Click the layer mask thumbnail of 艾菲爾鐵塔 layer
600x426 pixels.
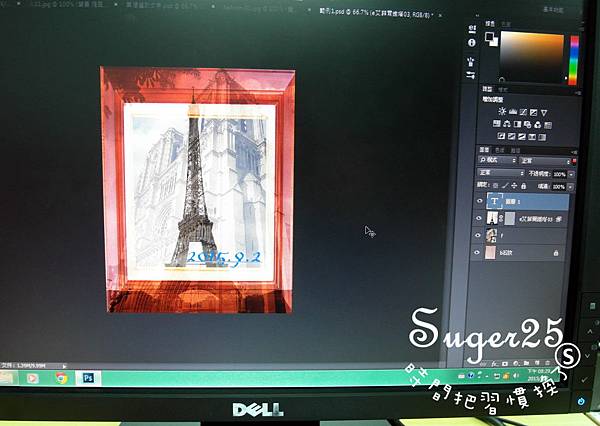tap(509, 219)
